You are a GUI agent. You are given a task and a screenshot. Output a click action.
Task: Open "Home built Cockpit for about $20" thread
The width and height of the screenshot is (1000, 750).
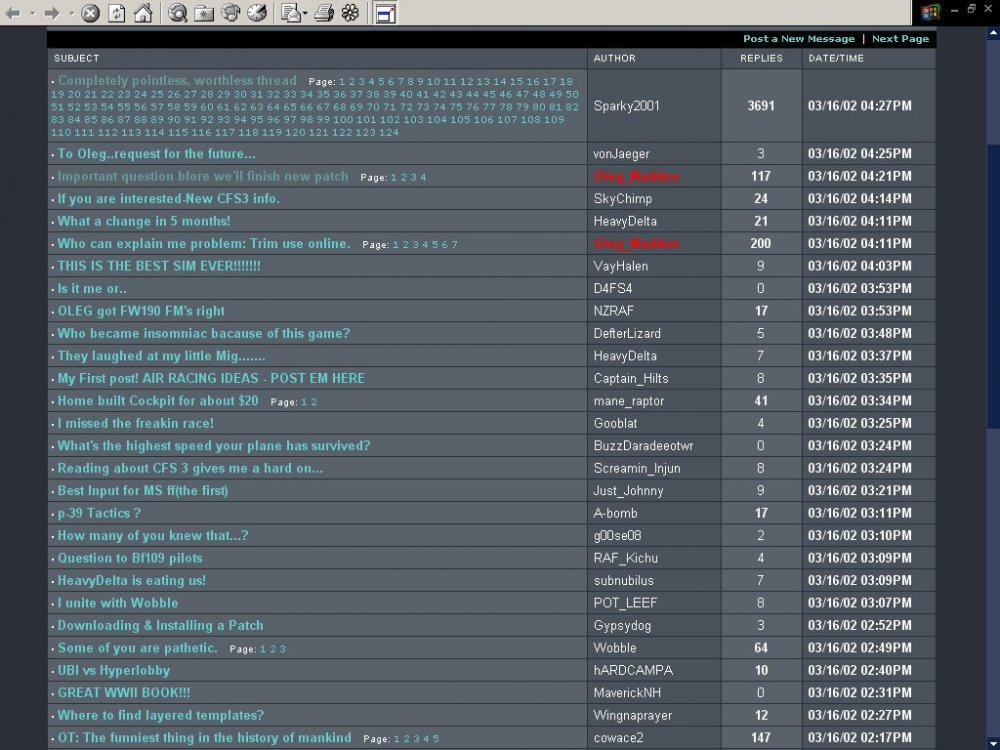pos(158,401)
